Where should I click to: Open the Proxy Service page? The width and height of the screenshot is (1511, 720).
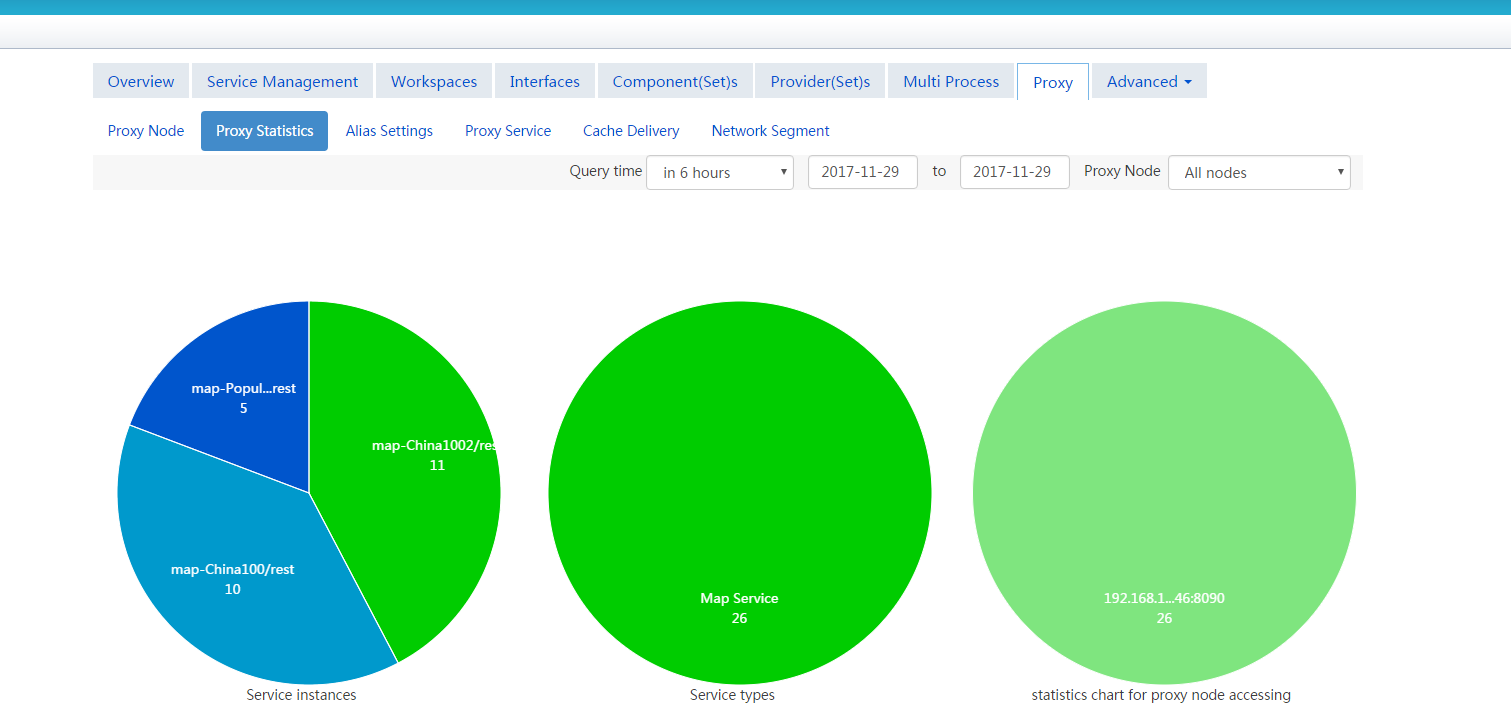click(508, 131)
